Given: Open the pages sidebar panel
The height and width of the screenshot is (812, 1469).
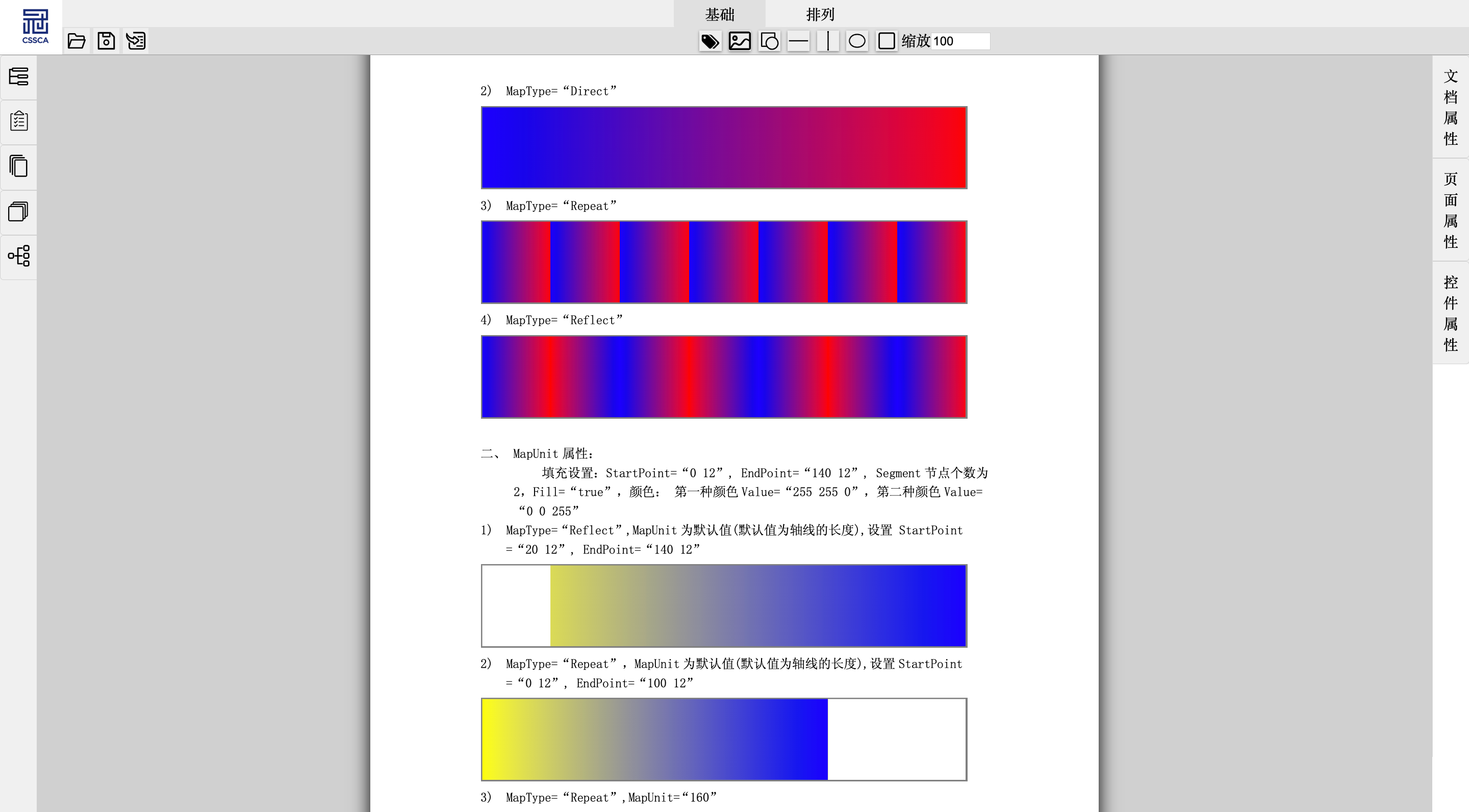Looking at the screenshot, I should click(x=19, y=166).
